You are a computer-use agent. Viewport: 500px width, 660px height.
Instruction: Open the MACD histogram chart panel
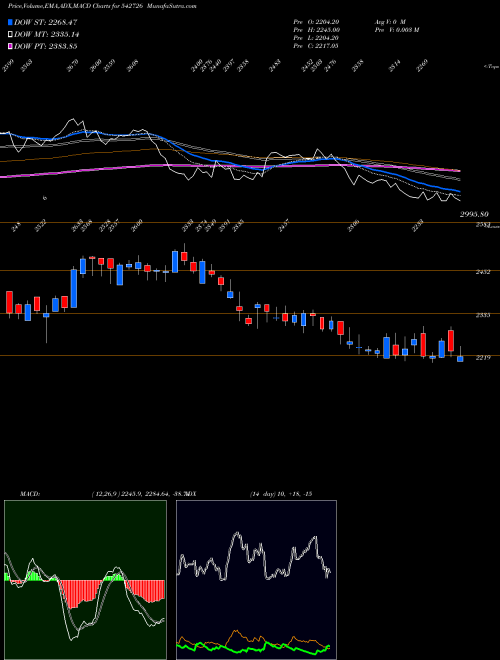[85, 580]
